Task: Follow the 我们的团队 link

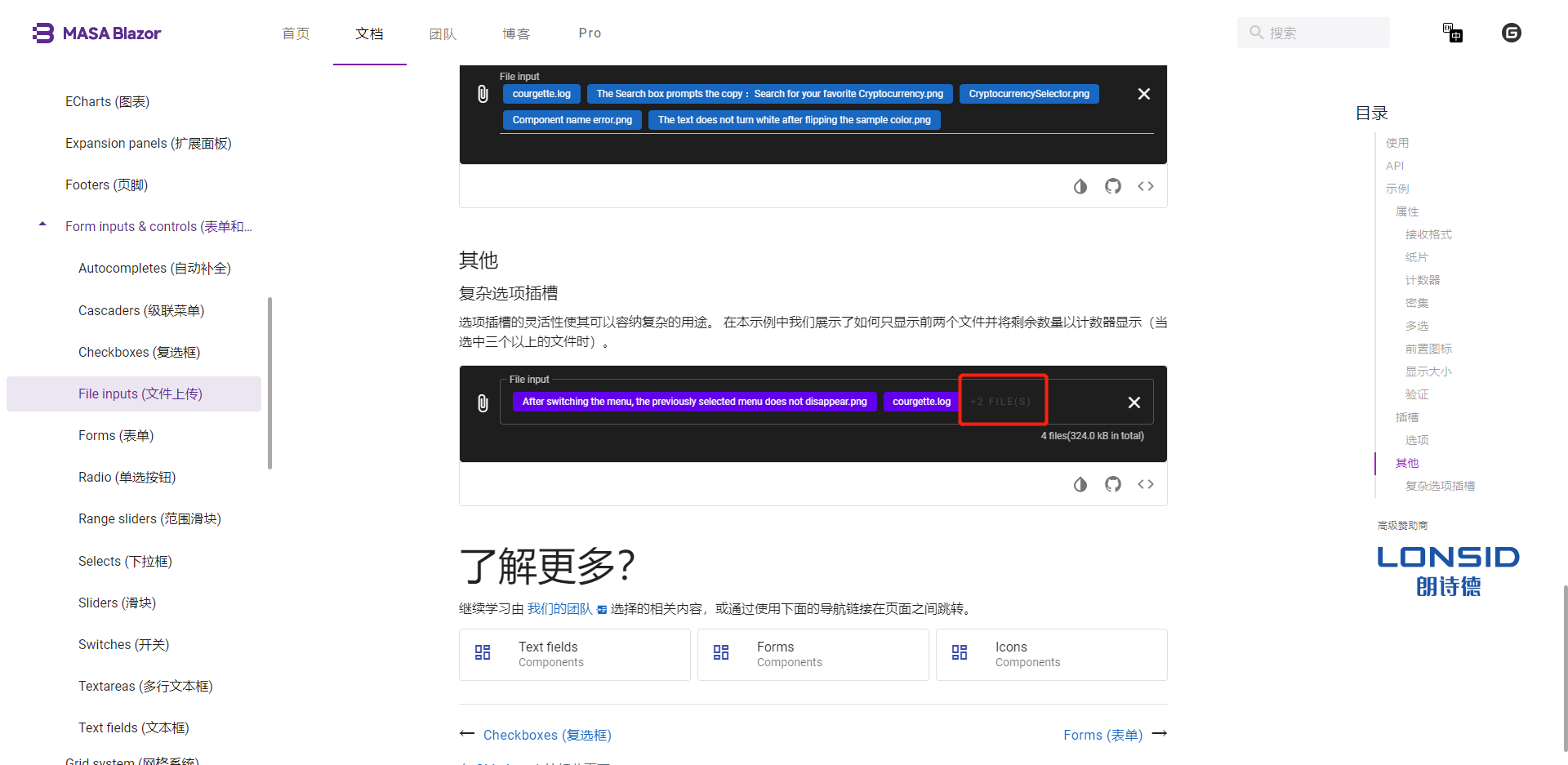Action: (x=559, y=609)
